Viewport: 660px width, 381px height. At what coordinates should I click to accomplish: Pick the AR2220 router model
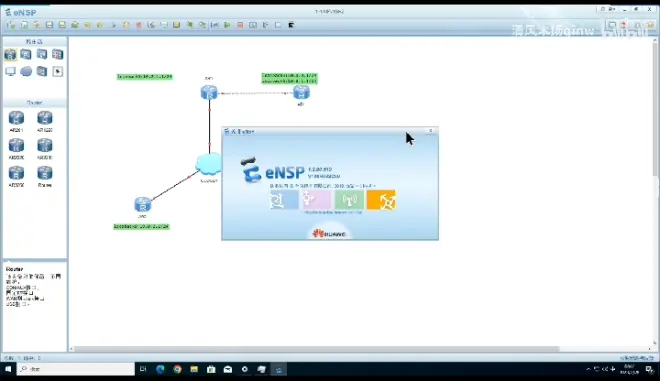(16, 149)
